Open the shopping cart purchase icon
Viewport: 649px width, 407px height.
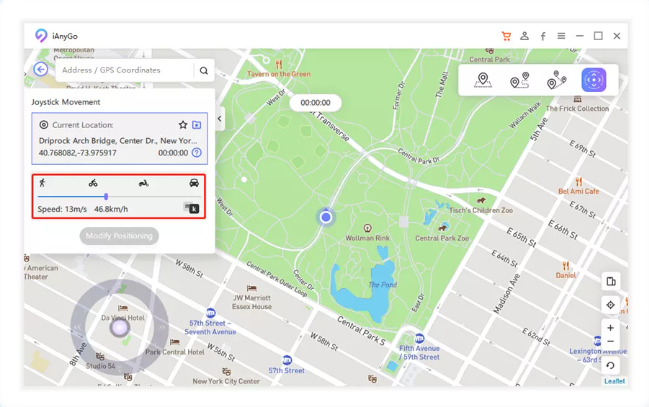[x=506, y=36]
